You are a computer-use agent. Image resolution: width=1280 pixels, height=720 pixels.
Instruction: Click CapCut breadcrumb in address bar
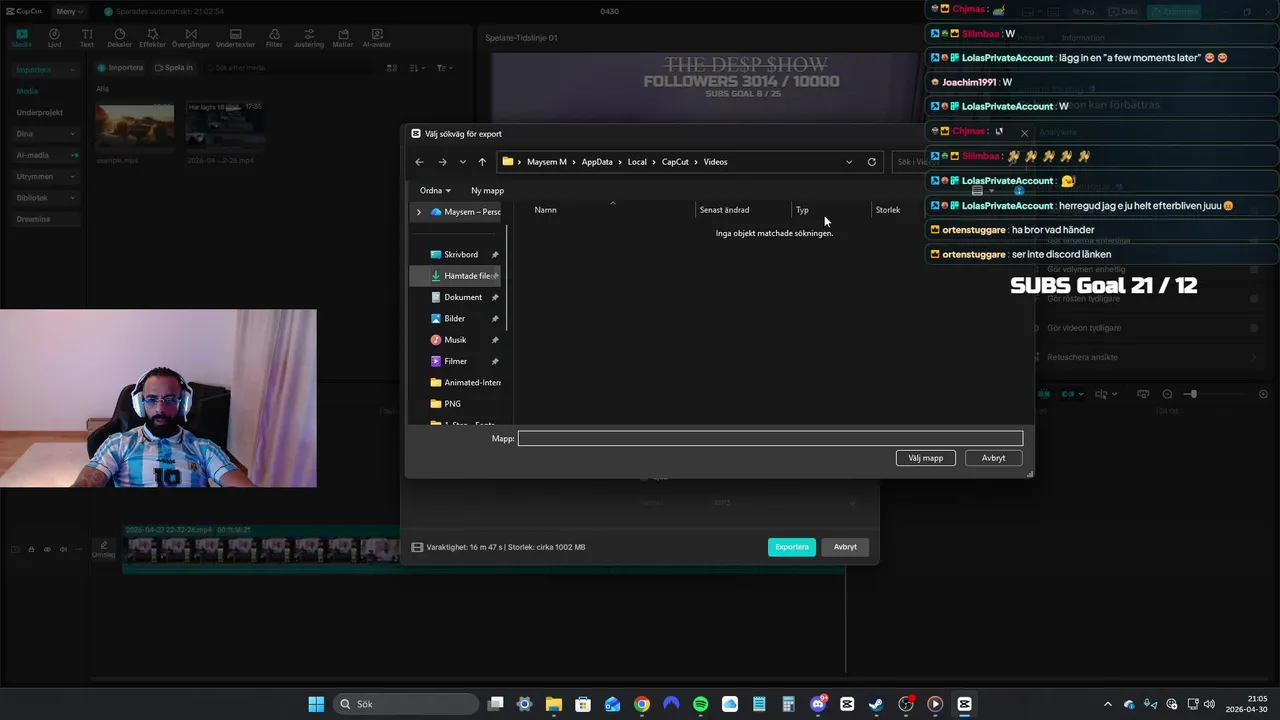pyautogui.click(x=675, y=162)
